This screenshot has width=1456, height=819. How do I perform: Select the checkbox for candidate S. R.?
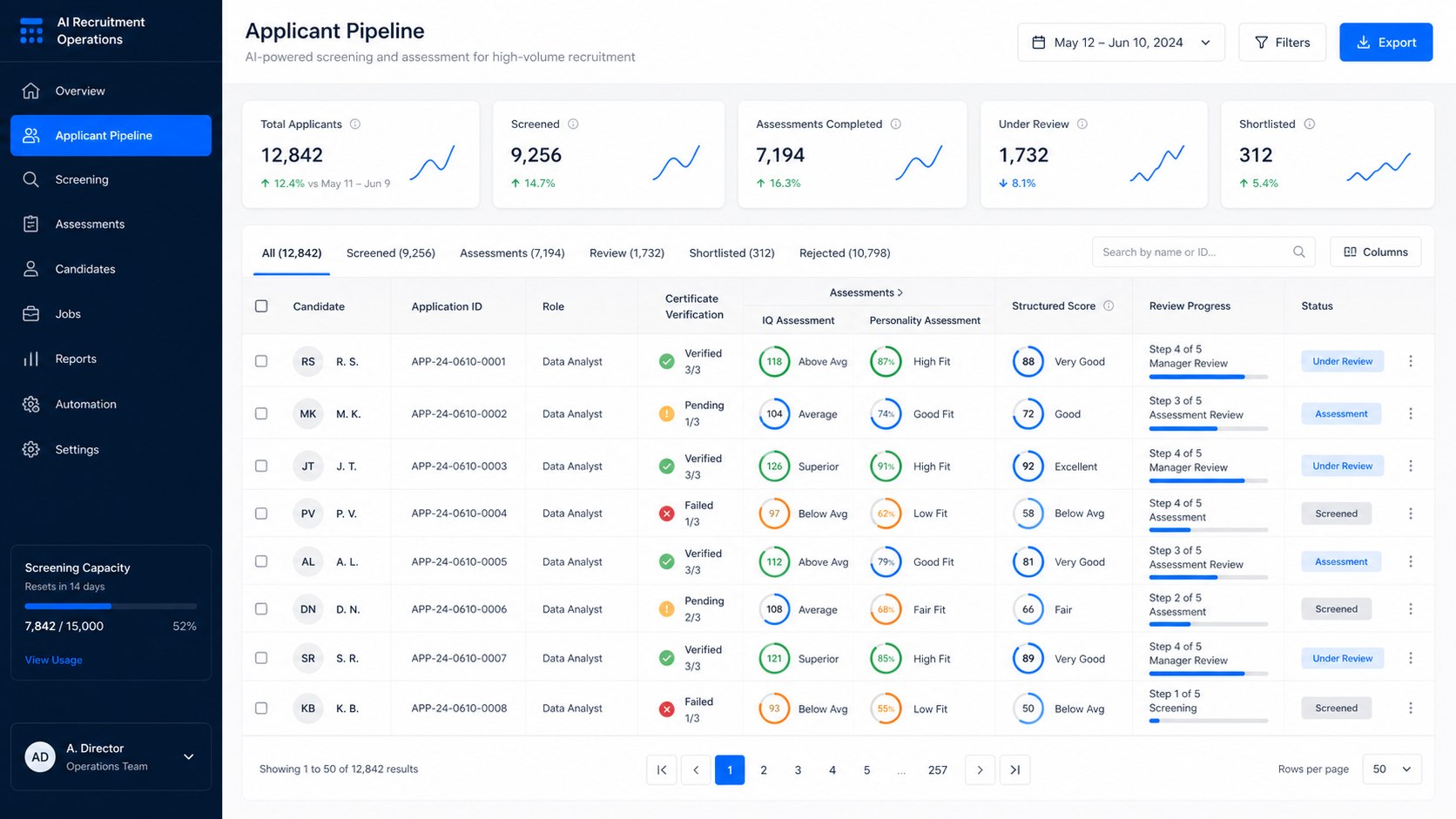pyautogui.click(x=261, y=658)
